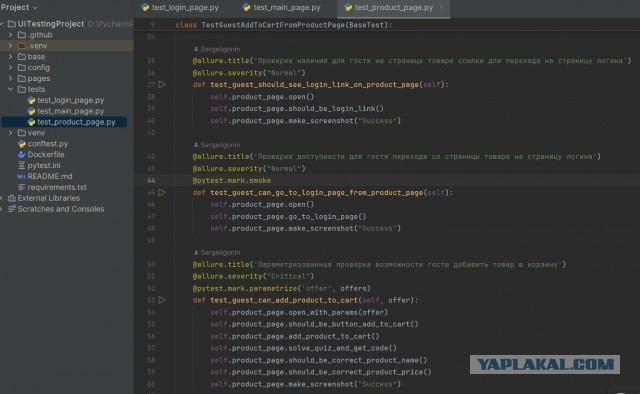This screenshot has width=640, height=394.
Task: Run test_guest_should_see_login_link_on_product_page via gutter icon
Action: (x=162, y=85)
